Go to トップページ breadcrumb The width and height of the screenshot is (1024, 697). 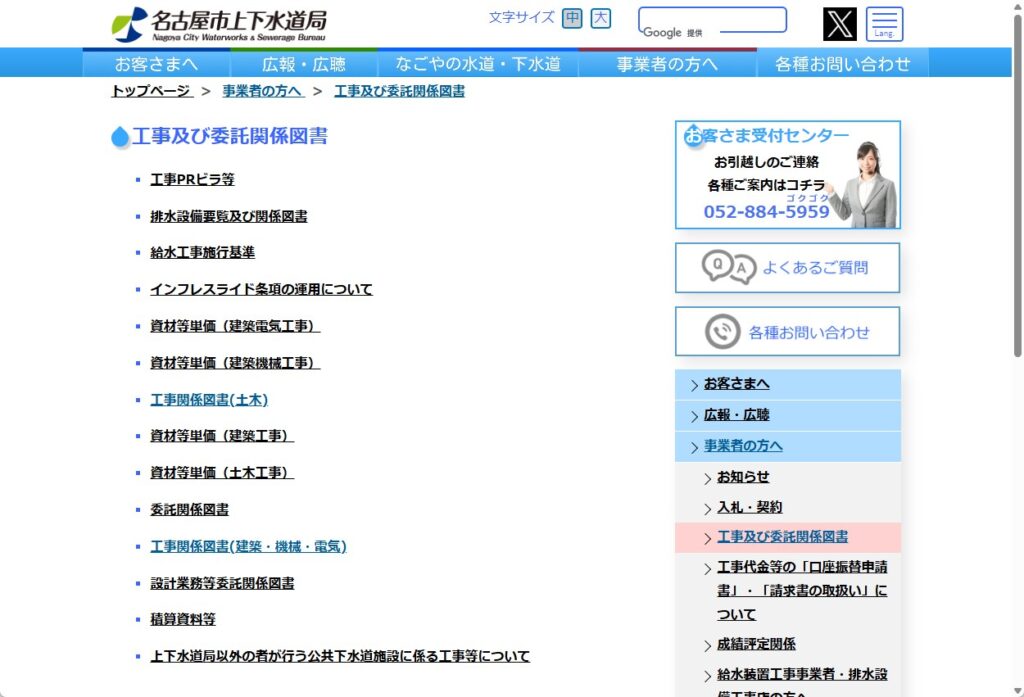pos(150,91)
